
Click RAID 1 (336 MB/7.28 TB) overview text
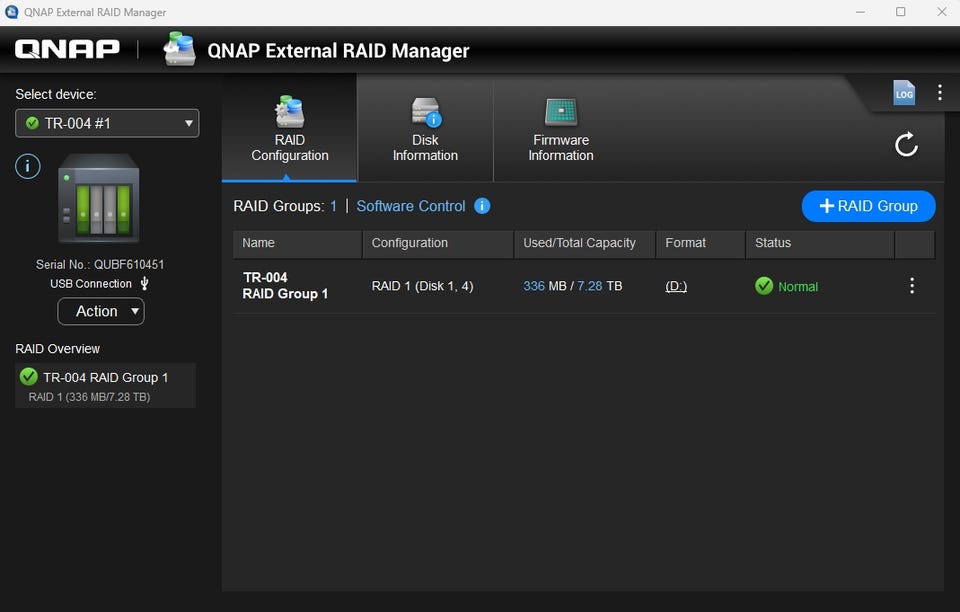(89, 397)
